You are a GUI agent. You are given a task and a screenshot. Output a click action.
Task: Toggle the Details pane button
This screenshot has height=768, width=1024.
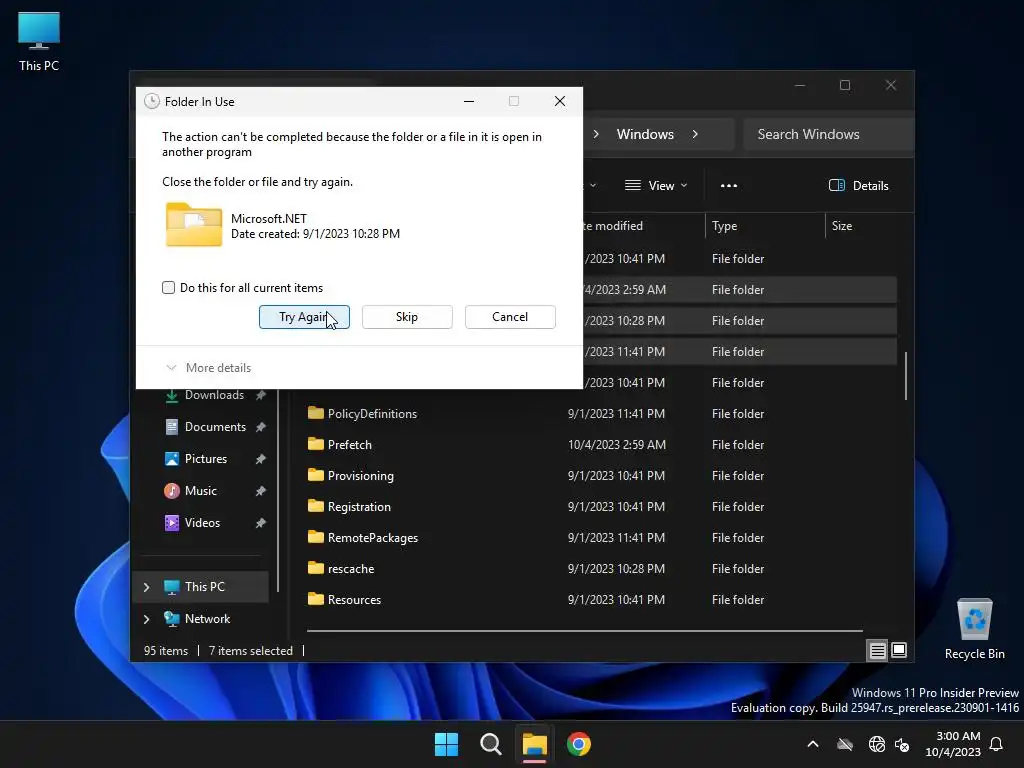(x=859, y=185)
